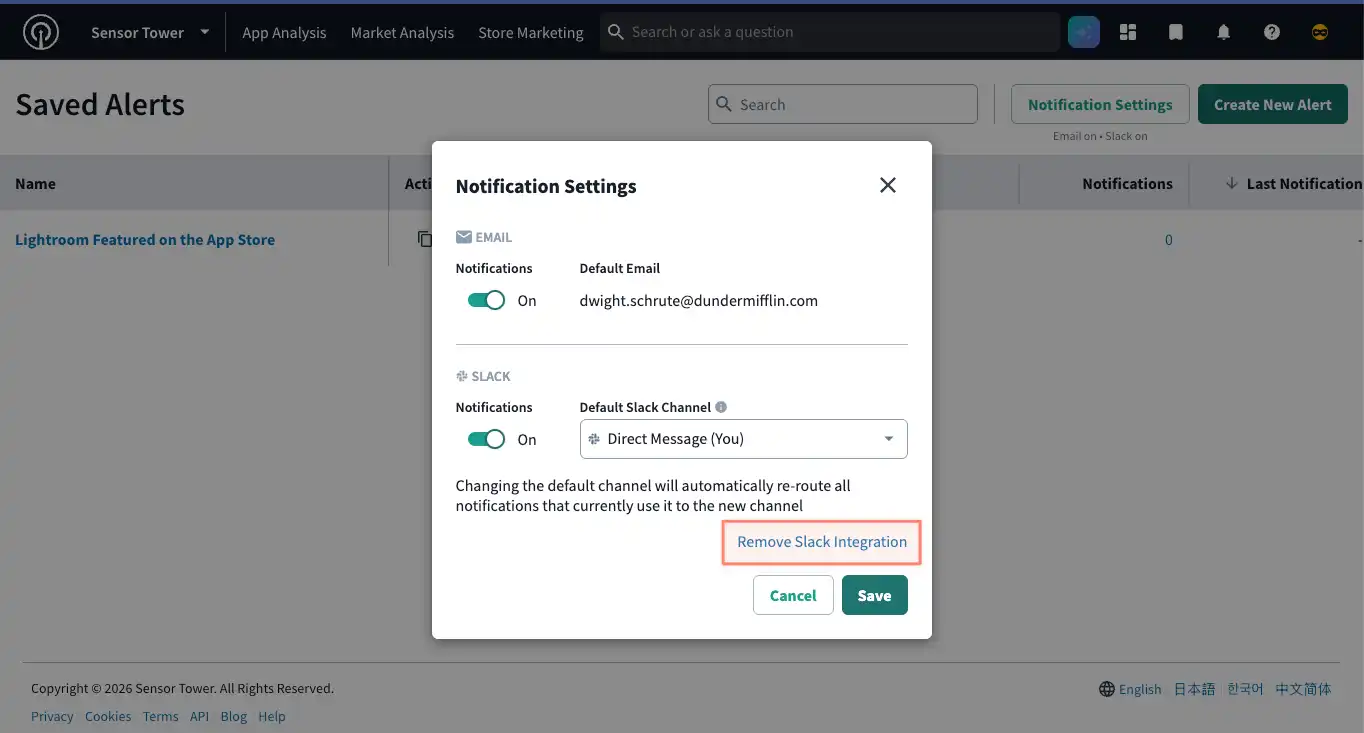Click the Name column header

coord(35,184)
